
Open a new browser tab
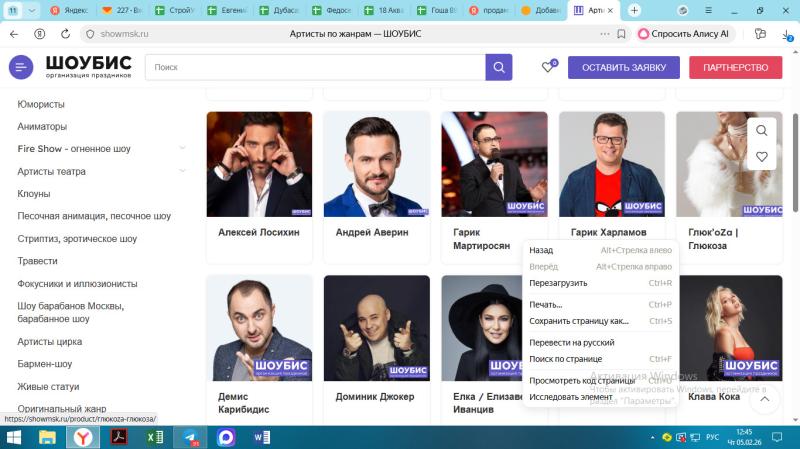coord(634,10)
